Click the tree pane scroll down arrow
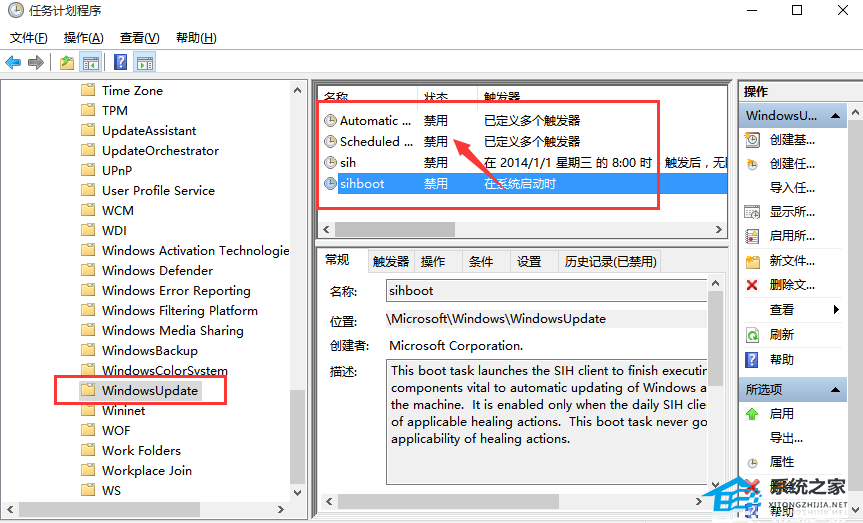Screen dimensions: 863x523 298,493
